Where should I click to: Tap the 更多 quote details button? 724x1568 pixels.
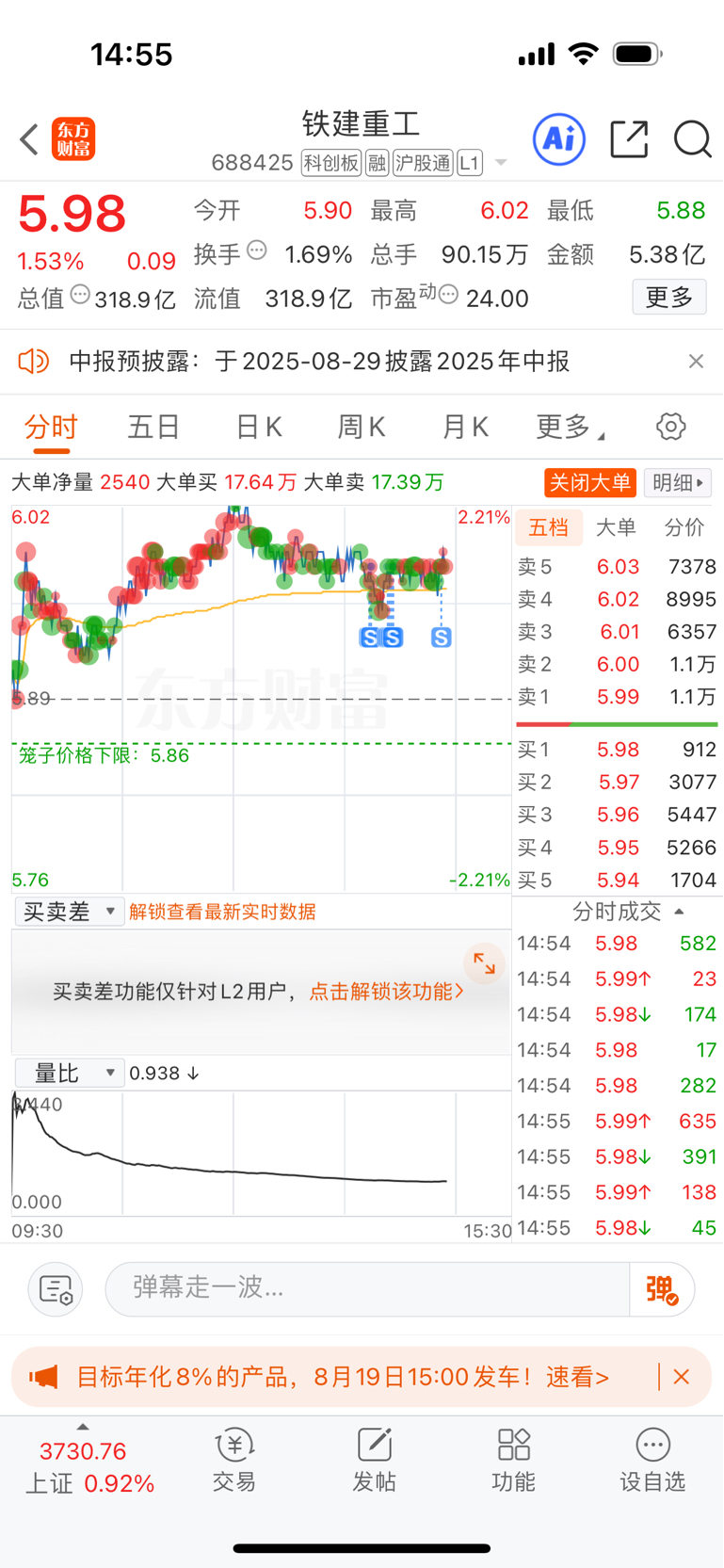pos(669,298)
